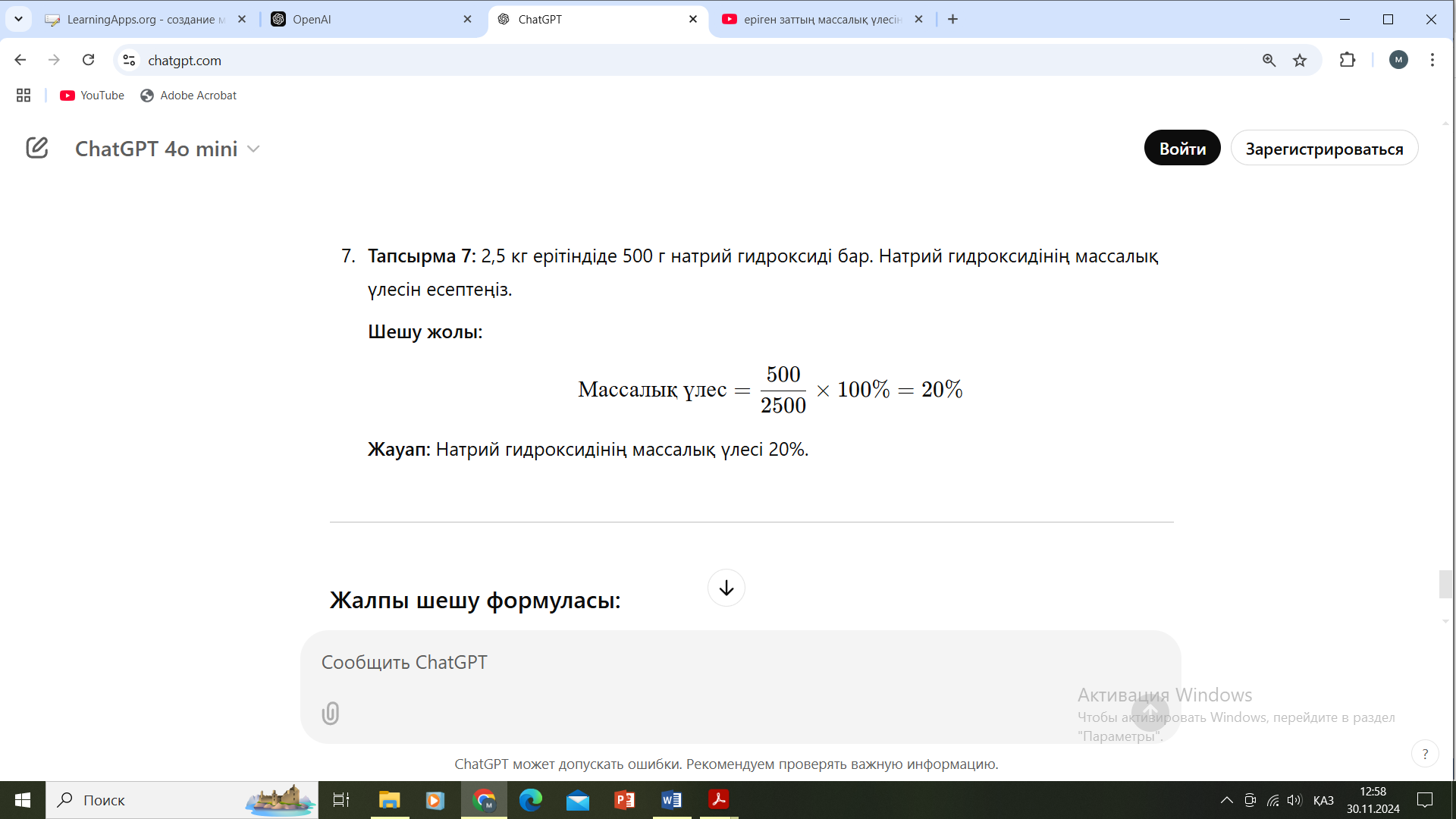Click the new chat compose icon
1456x819 pixels.
[x=36, y=148]
